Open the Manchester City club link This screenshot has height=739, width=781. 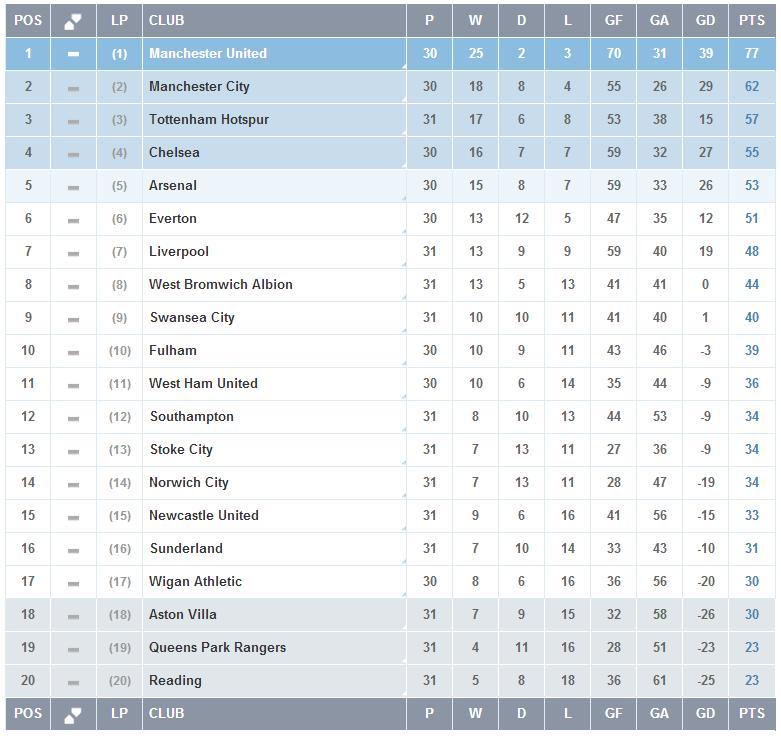[x=199, y=87]
